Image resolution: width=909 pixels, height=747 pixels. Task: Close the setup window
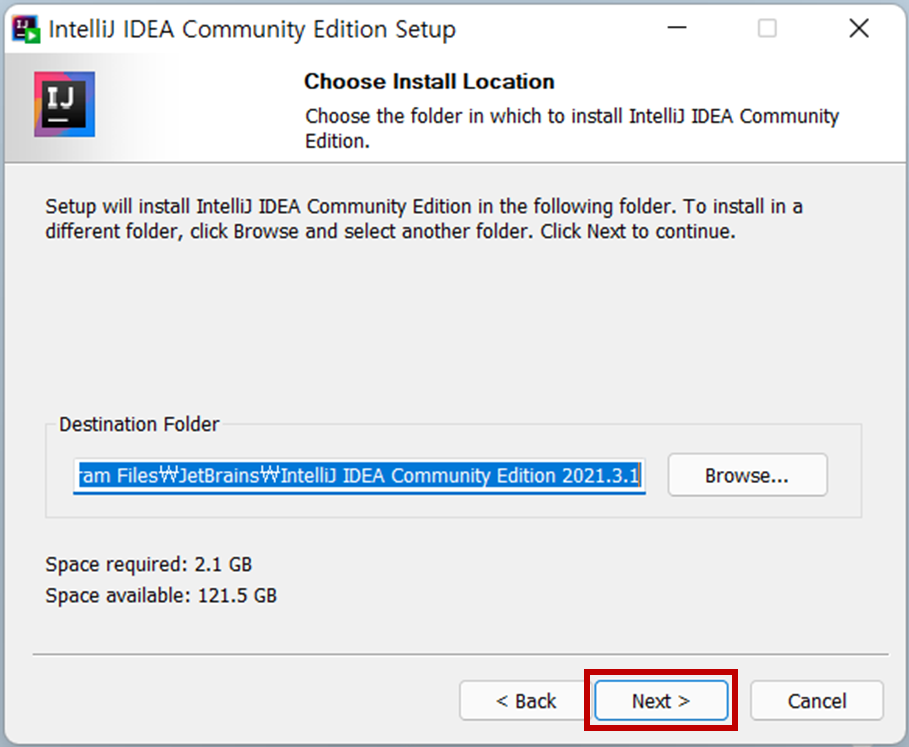(859, 28)
